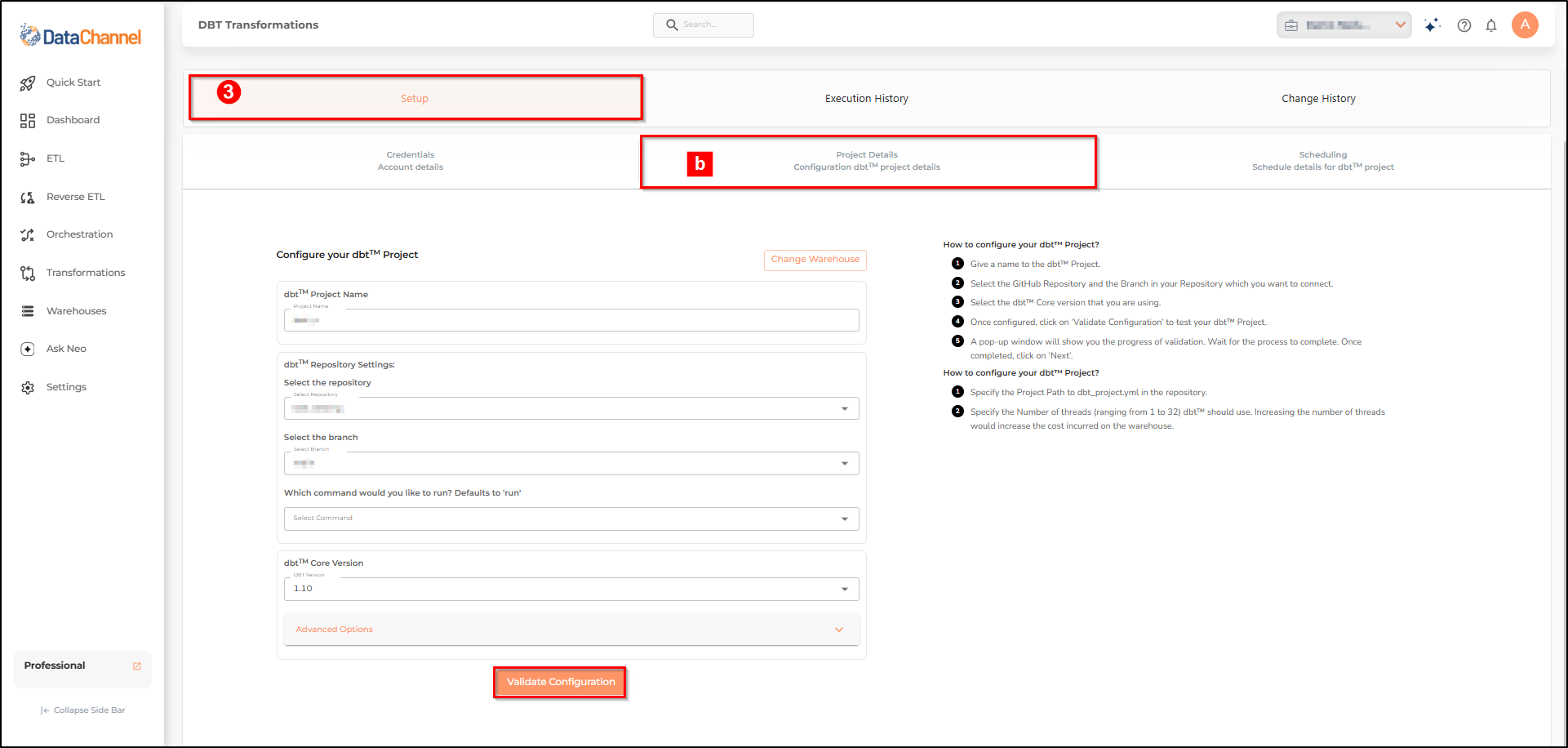This screenshot has width=1568, height=748.
Task: Click the Settings gear icon
Action: coord(28,387)
